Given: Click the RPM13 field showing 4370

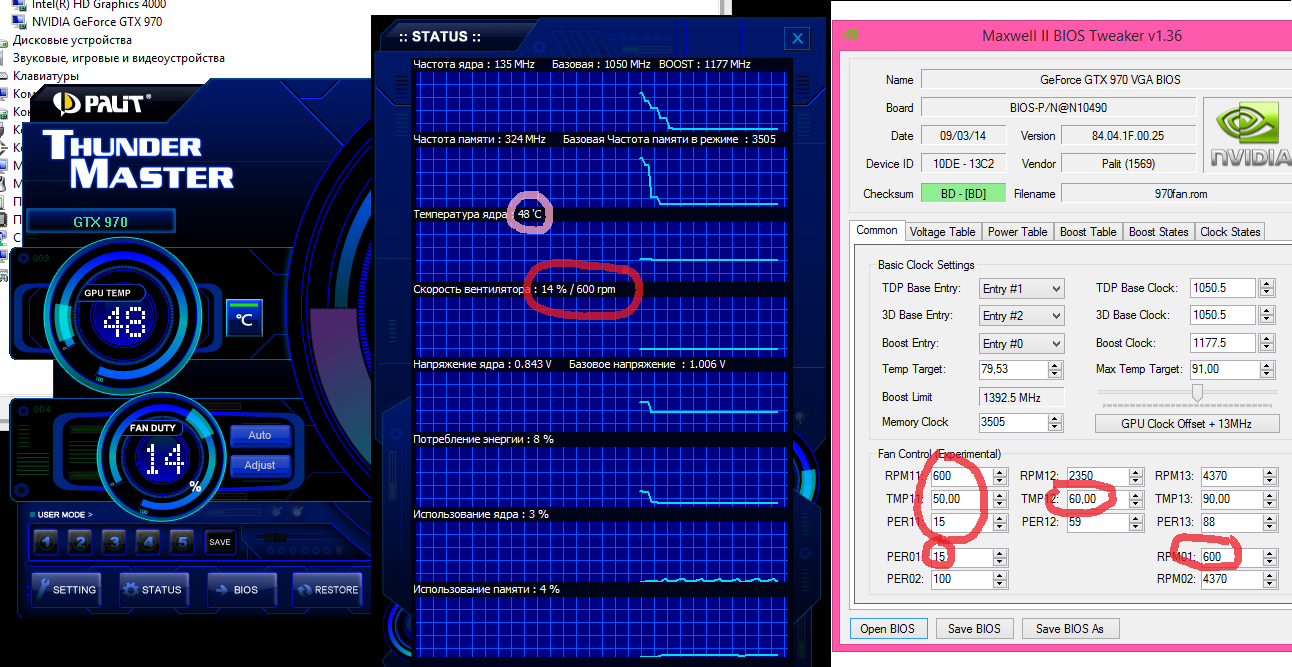Looking at the screenshot, I should [x=1232, y=476].
